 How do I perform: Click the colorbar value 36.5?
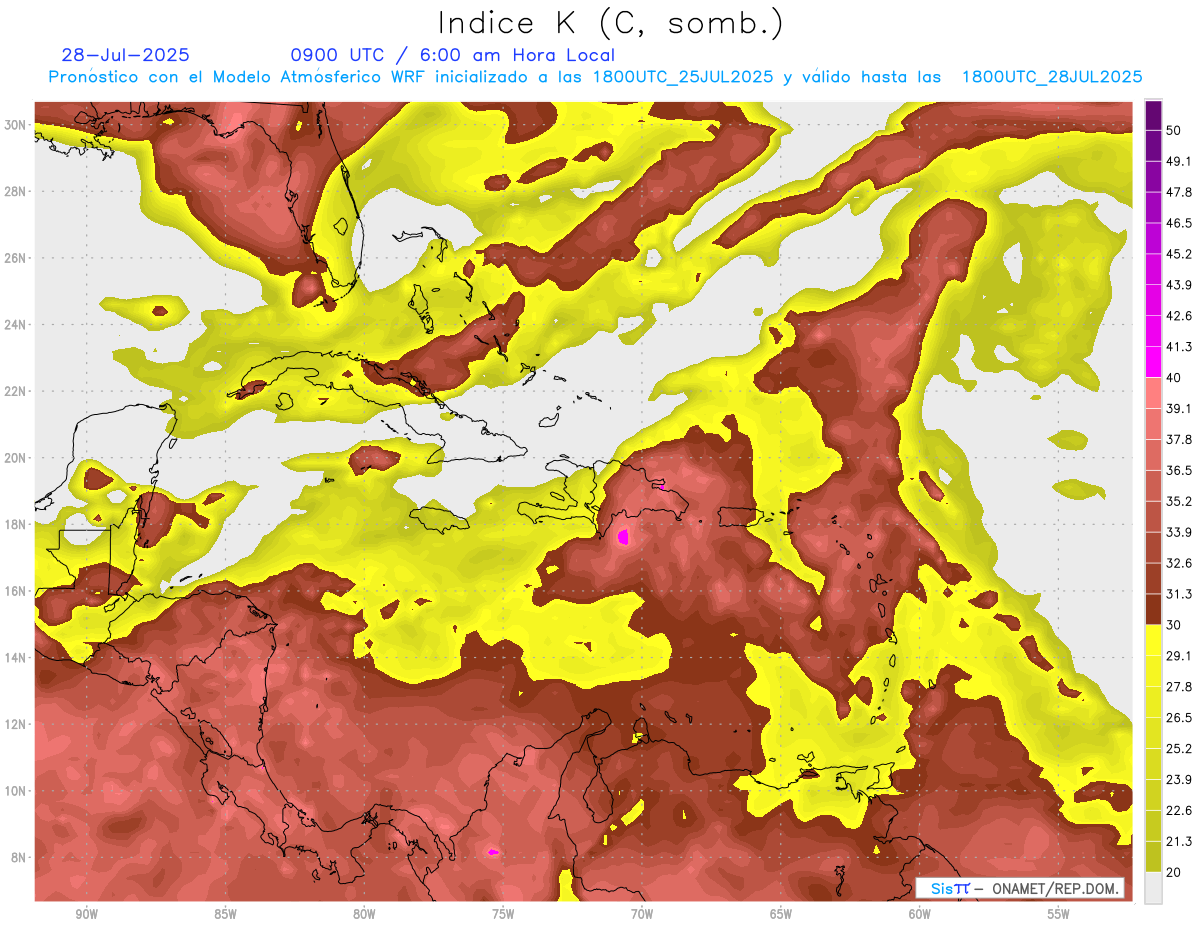[1179, 470]
